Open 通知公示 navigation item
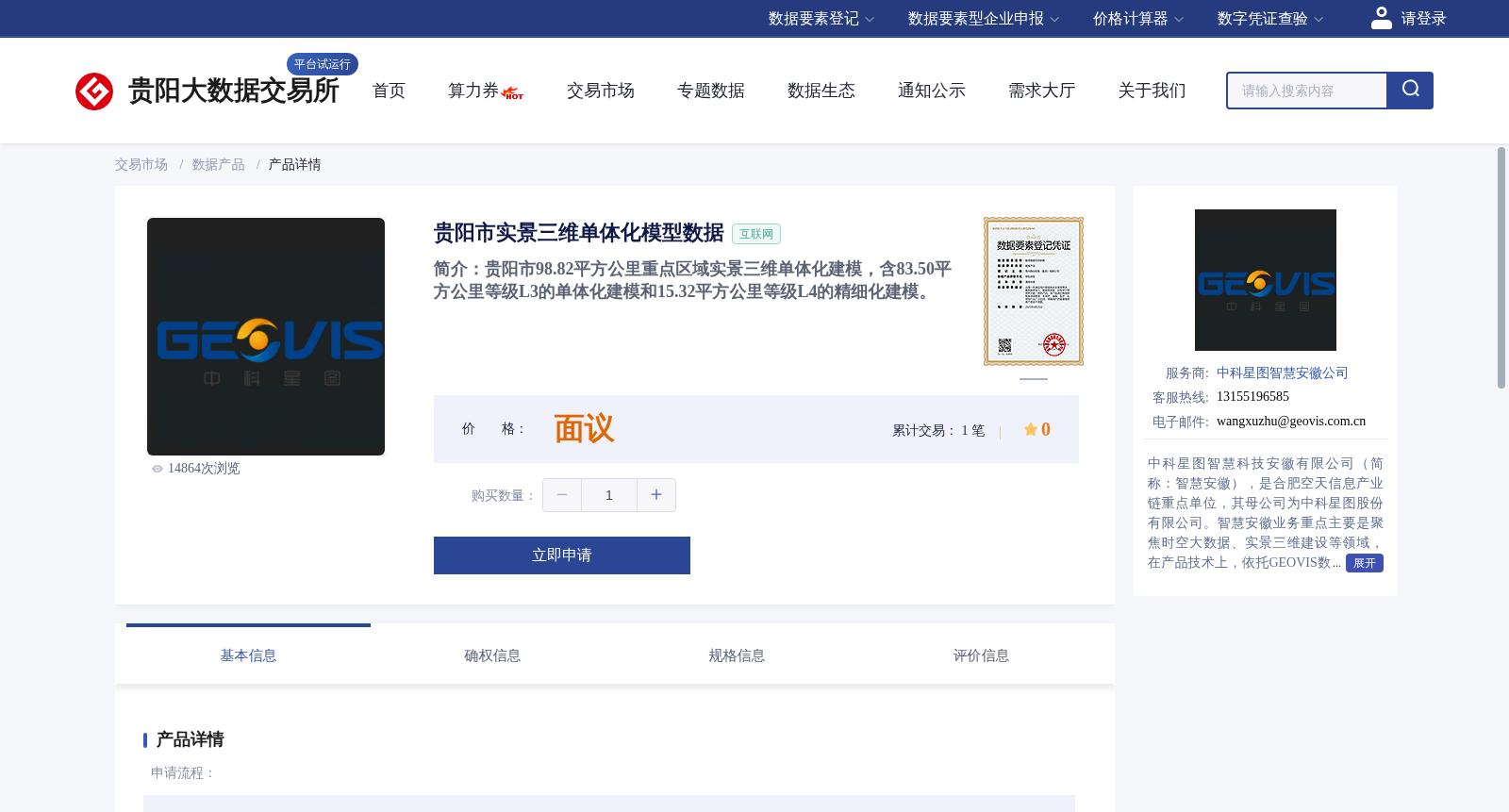Viewport: 1509px width, 812px height. 932,91
